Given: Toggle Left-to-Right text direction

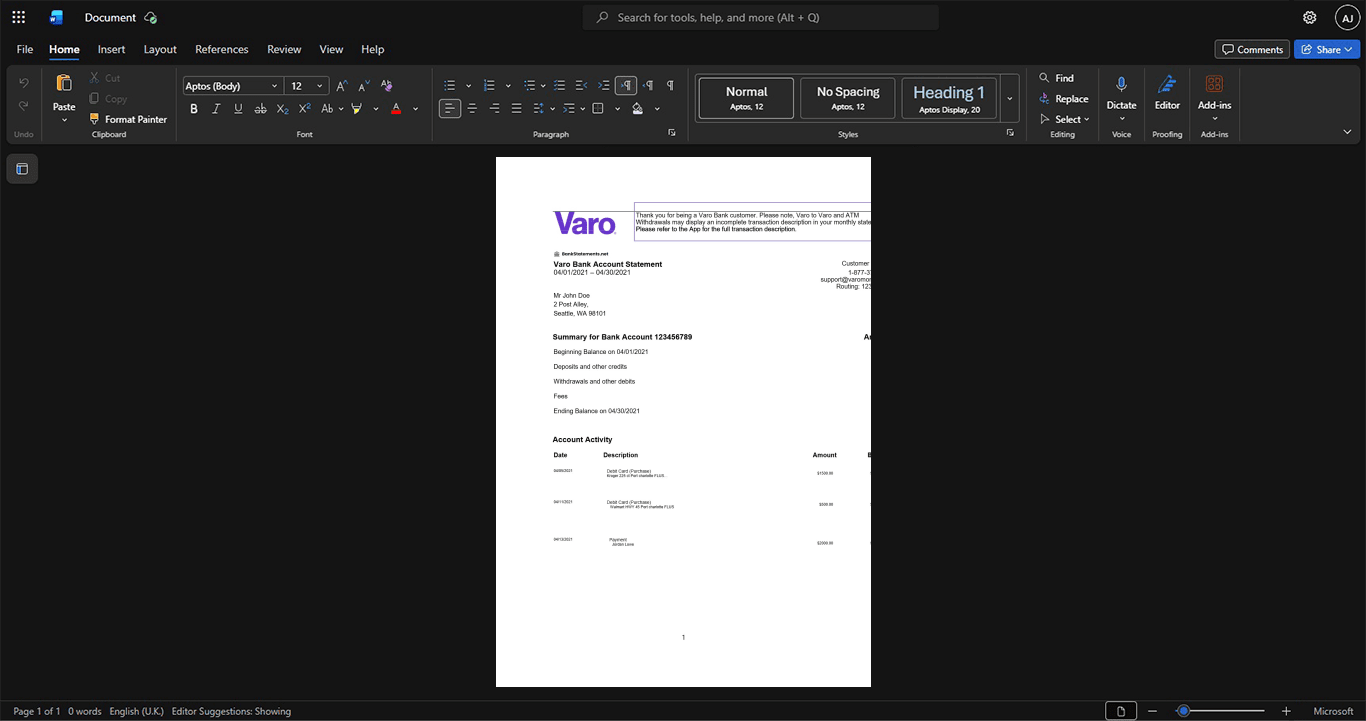Looking at the screenshot, I should click(x=626, y=86).
